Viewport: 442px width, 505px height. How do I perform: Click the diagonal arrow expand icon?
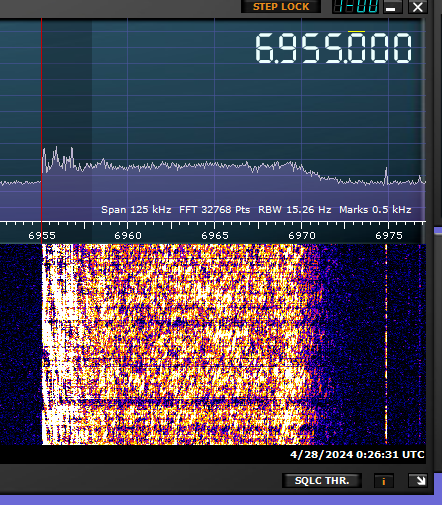[x=418, y=481]
